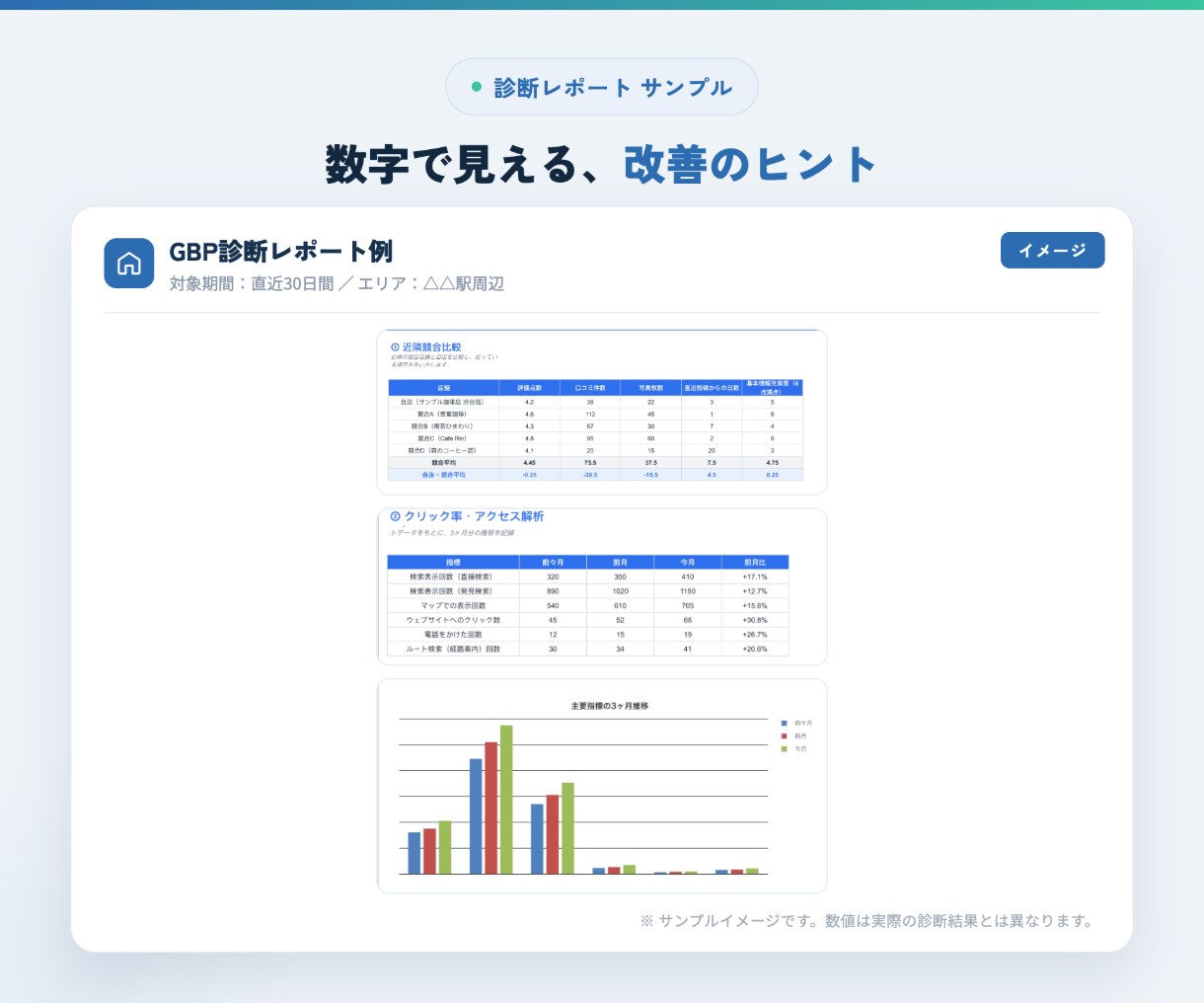Click the 競合平均 row label
The width and height of the screenshot is (1204, 1003).
click(444, 462)
